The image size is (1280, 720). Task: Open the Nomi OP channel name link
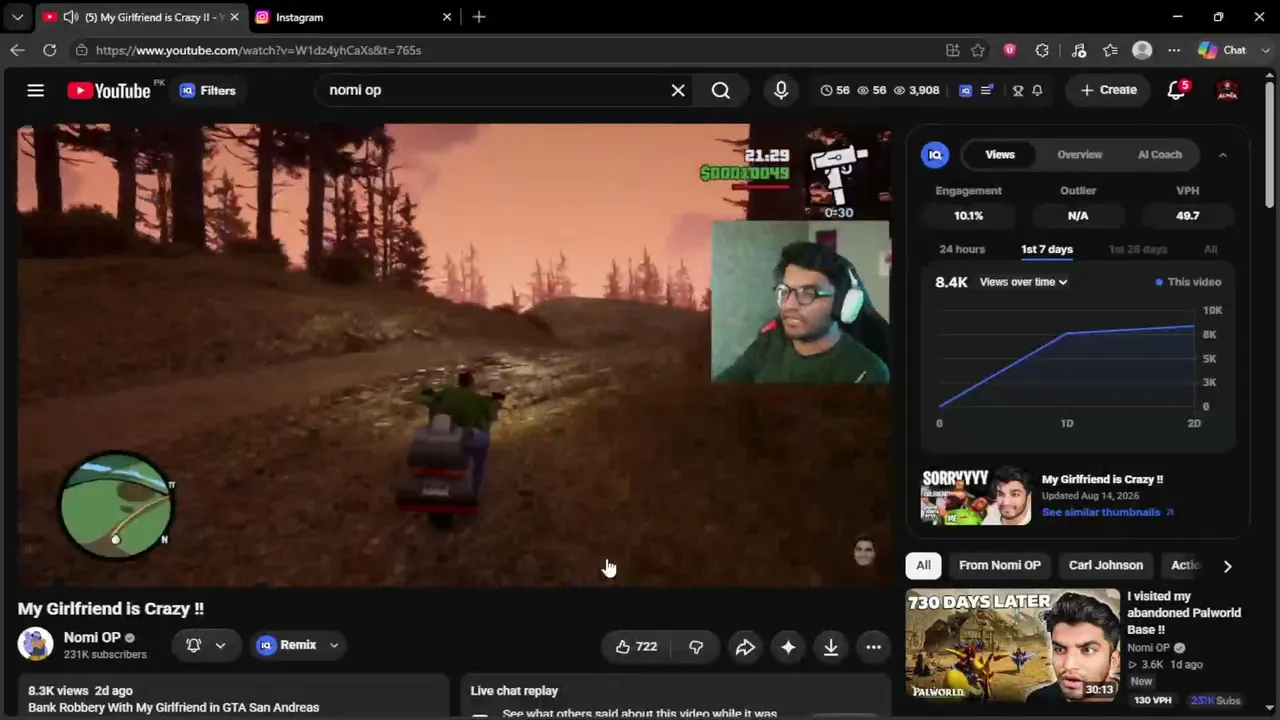(92, 637)
